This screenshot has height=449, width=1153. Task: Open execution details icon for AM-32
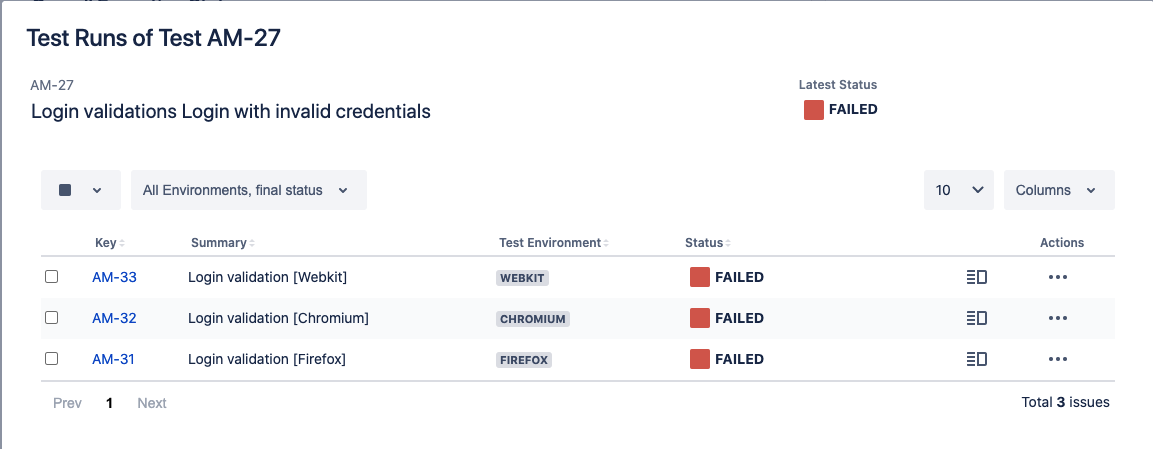[x=976, y=318]
